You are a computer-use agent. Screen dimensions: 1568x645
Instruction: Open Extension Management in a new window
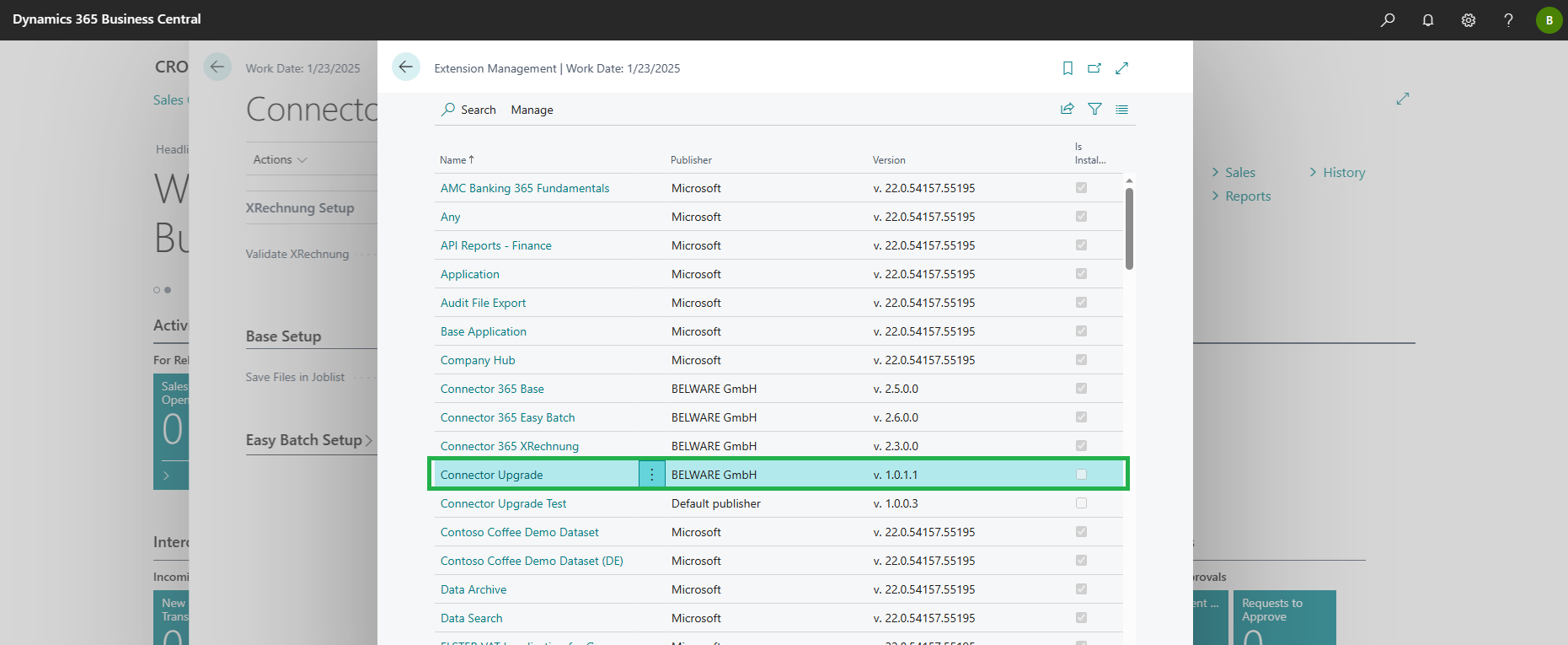(1094, 68)
